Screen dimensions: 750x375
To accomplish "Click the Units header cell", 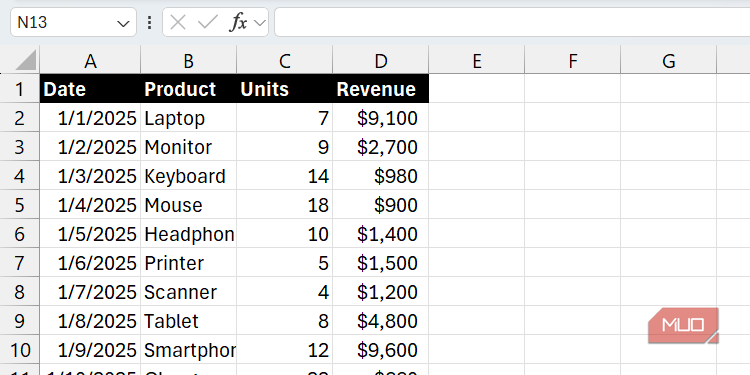I will pyautogui.click(x=285, y=88).
